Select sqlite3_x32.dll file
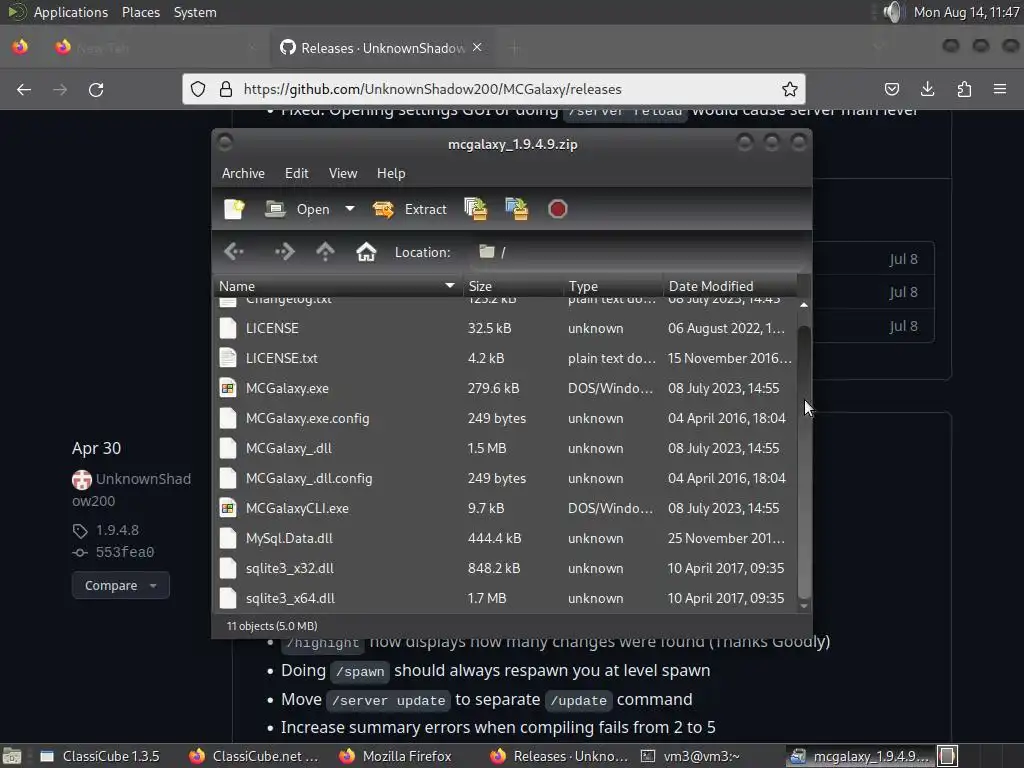 click(x=505, y=568)
